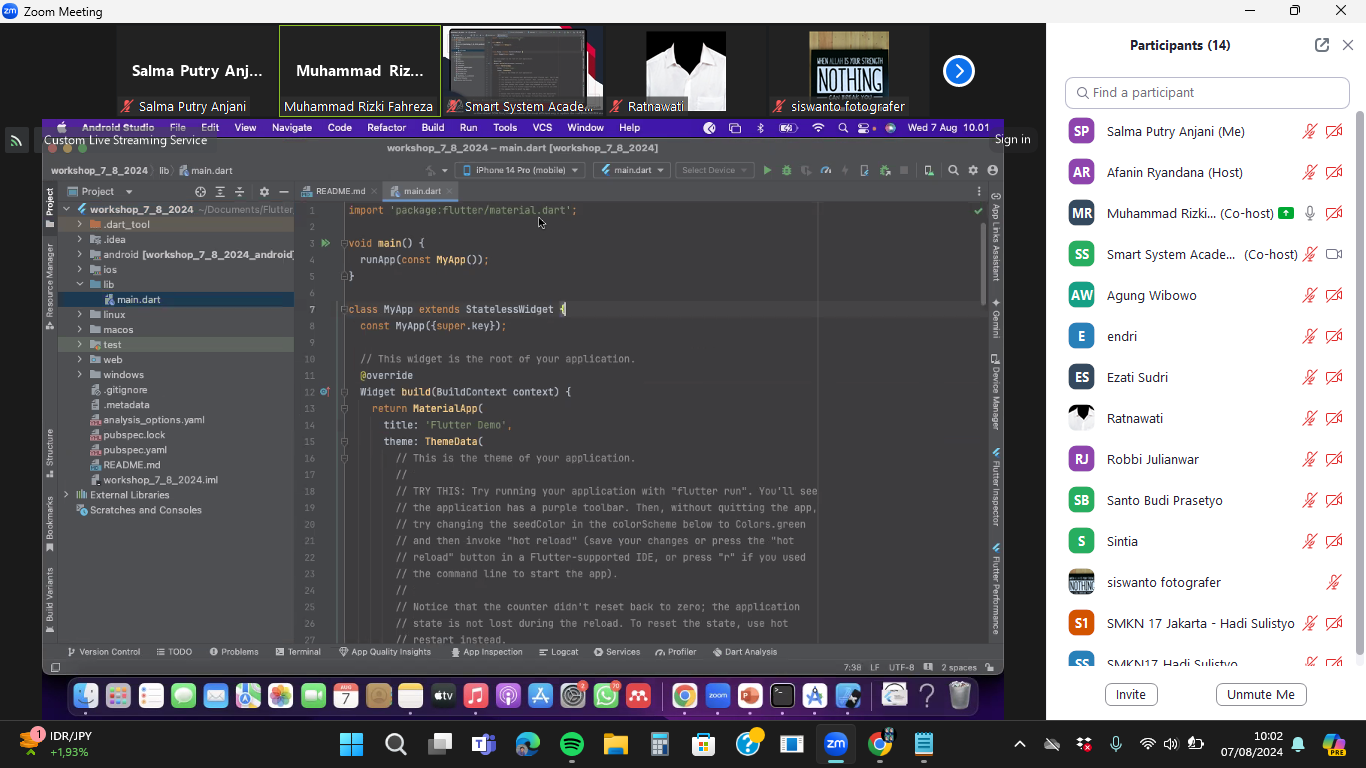Viewport: 1366px width, 768px height.
Task: Open the Navigate menu in Android Studio
Action: click(x=292, y=128)
